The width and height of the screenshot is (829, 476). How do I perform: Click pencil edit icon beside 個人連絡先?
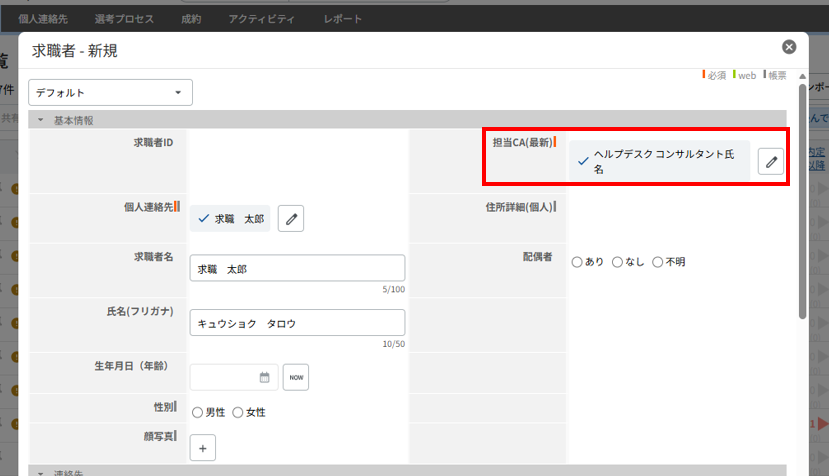pos(289,218)
